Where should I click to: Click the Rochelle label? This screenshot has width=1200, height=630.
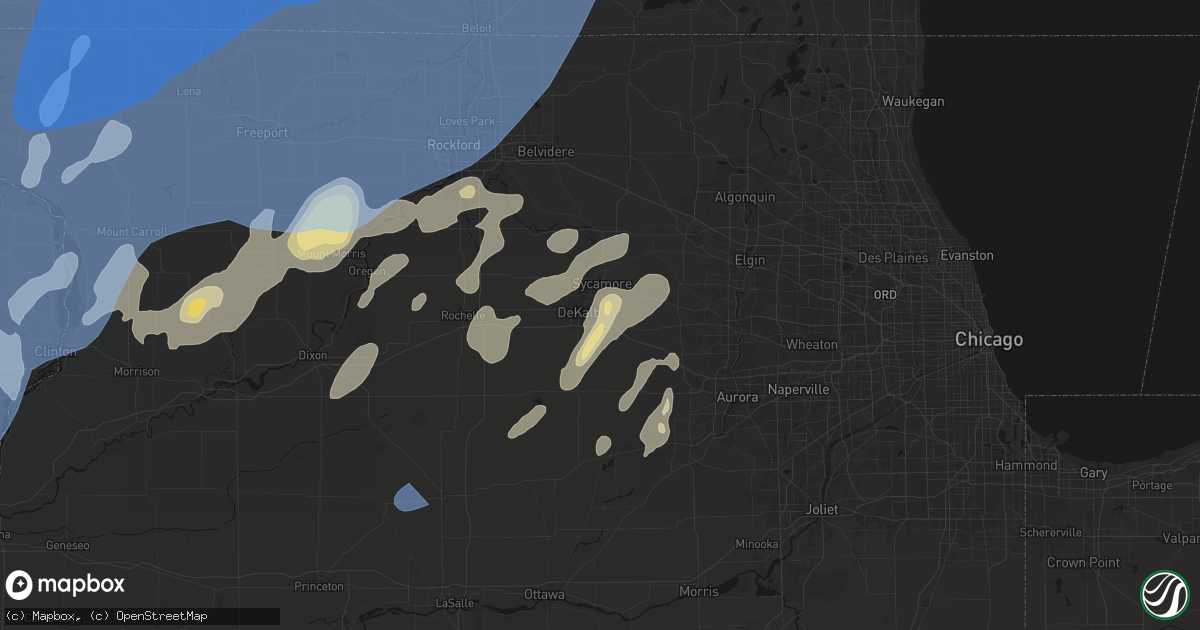[x=463, y=315]
